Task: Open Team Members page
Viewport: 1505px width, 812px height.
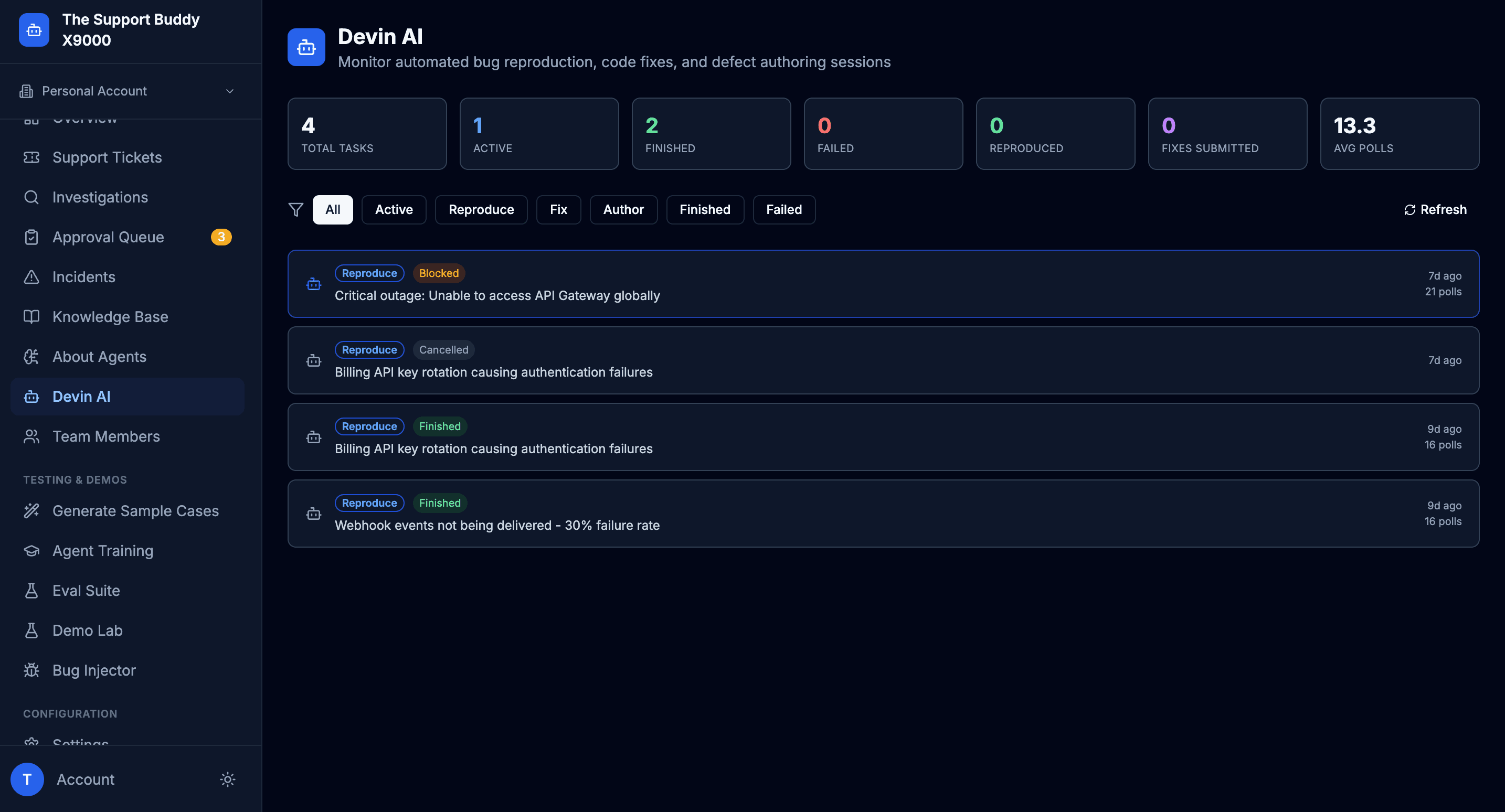Action: [128, 436]
